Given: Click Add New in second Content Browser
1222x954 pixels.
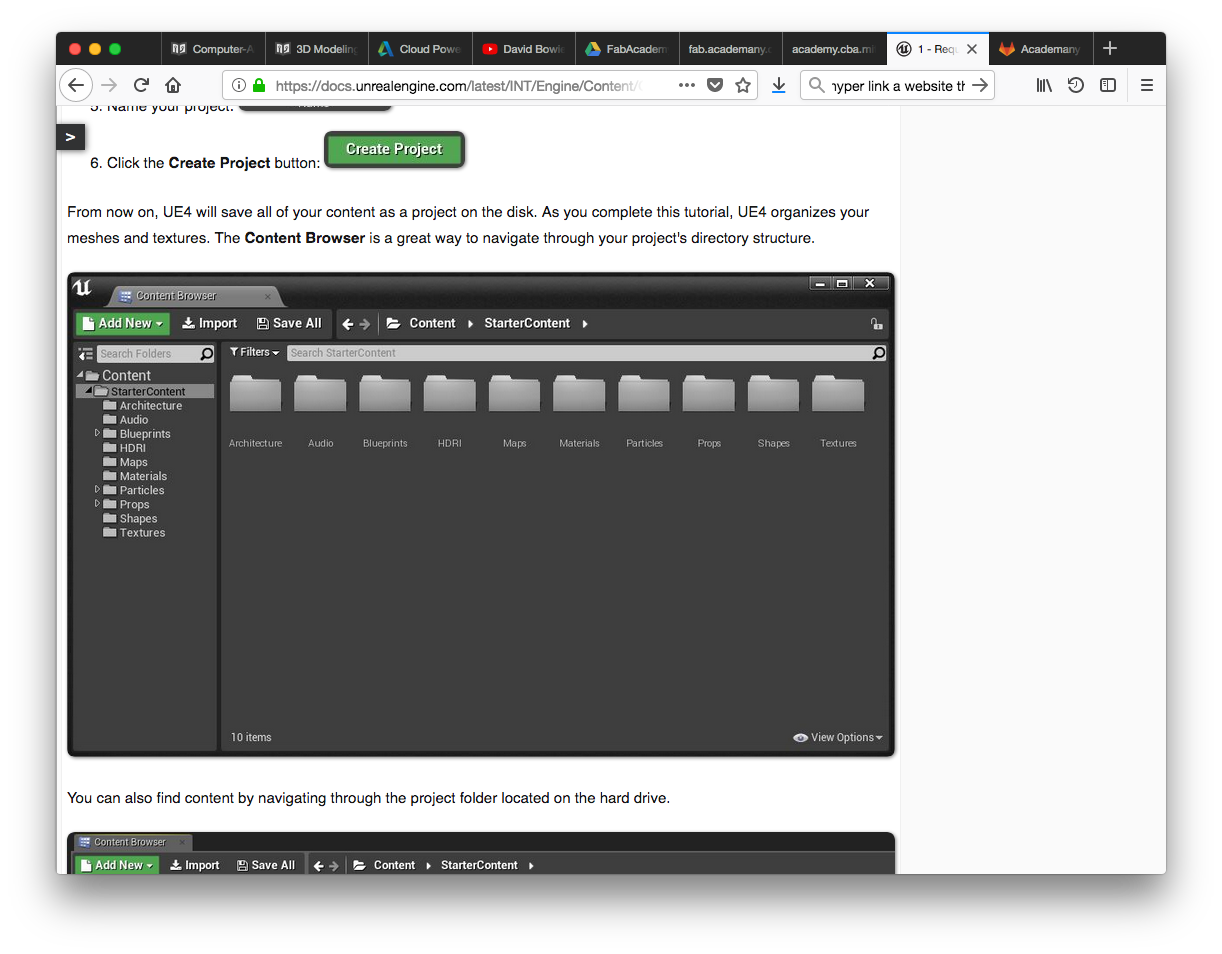Looking at the screenshot, I should [x=117, y=865].
